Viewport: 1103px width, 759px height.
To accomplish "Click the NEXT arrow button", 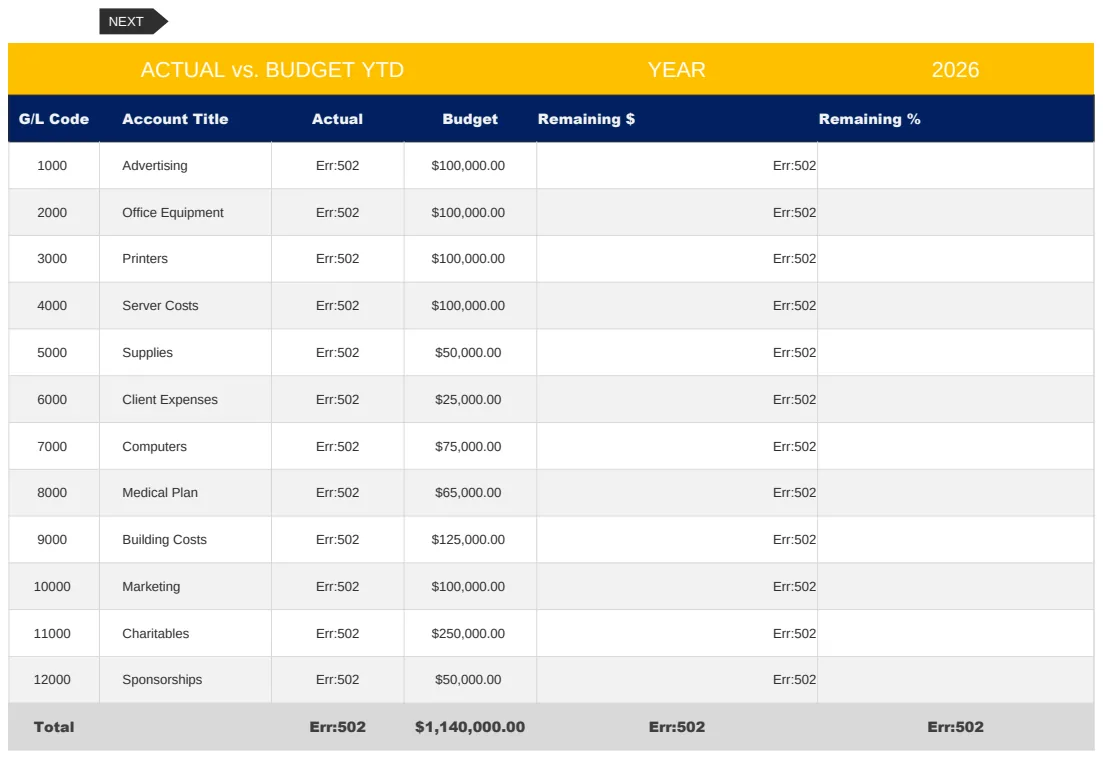I will (x=133, y=22).
